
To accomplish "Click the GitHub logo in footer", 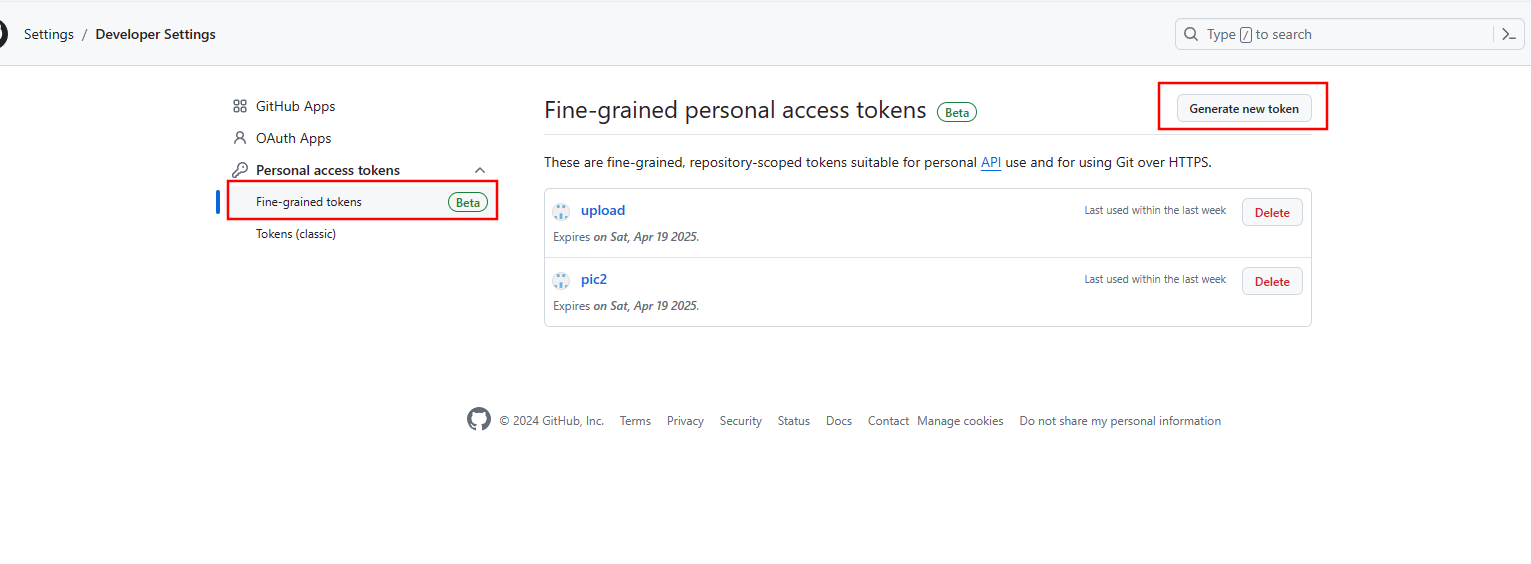I will (x=479, y=420).
